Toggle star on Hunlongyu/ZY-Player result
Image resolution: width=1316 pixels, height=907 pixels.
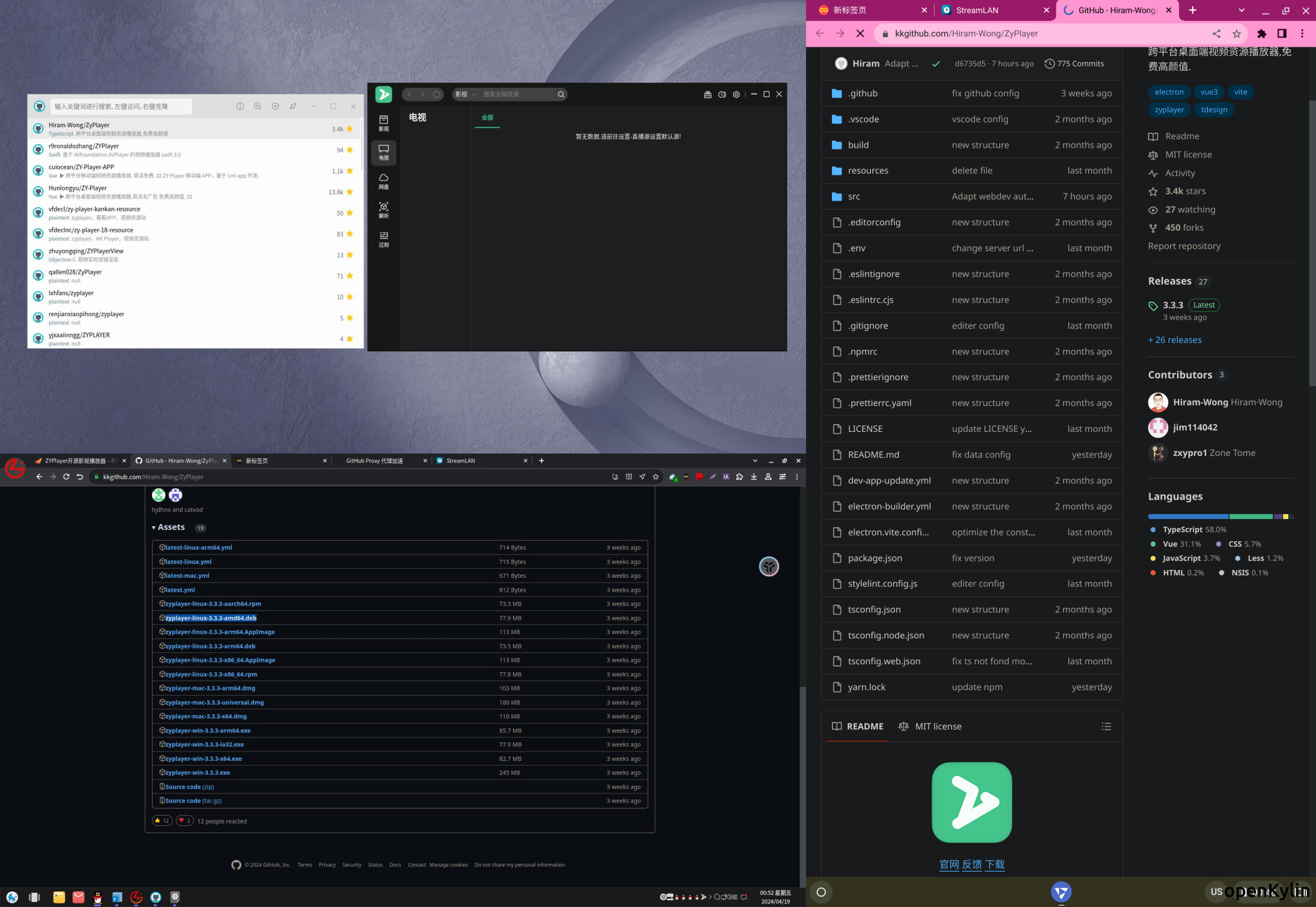350,192
